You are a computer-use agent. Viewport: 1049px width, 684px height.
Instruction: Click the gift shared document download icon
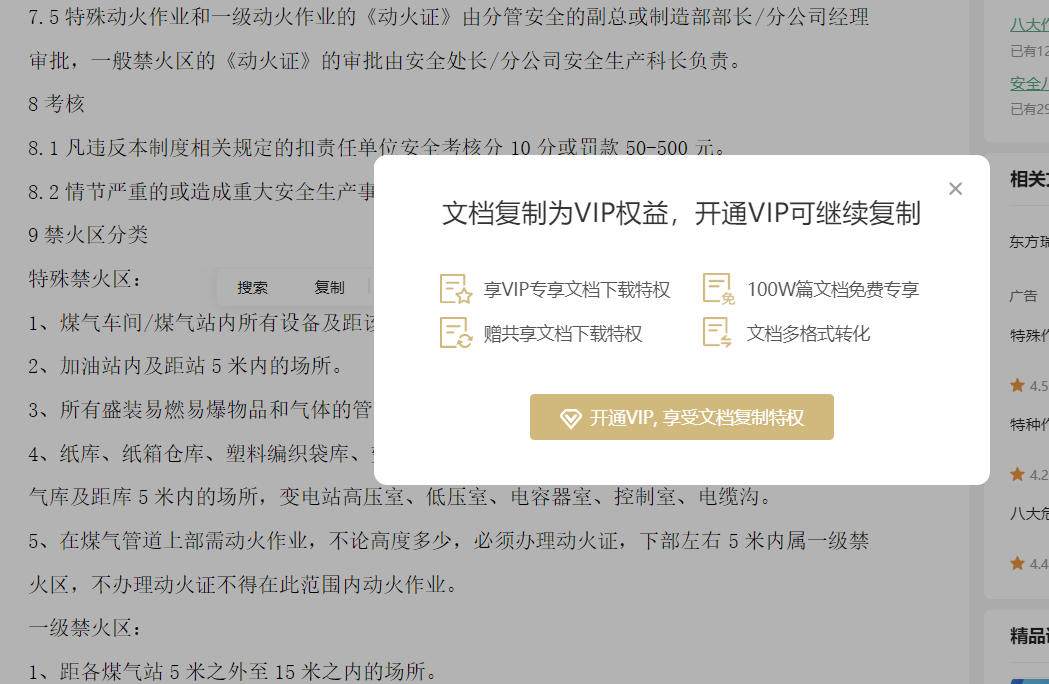click(456, 333)
